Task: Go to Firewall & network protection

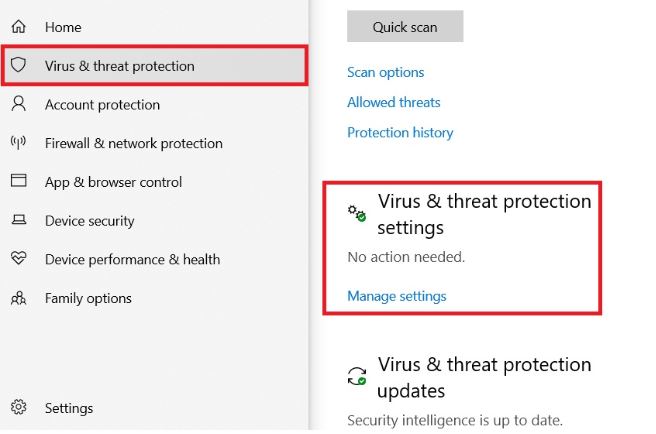Action: pos(133,143)
